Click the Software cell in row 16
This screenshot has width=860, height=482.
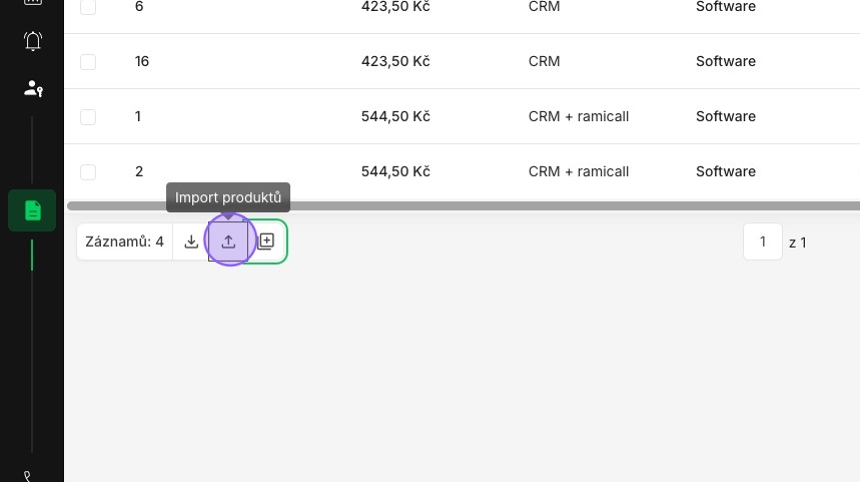click(726, 61)
